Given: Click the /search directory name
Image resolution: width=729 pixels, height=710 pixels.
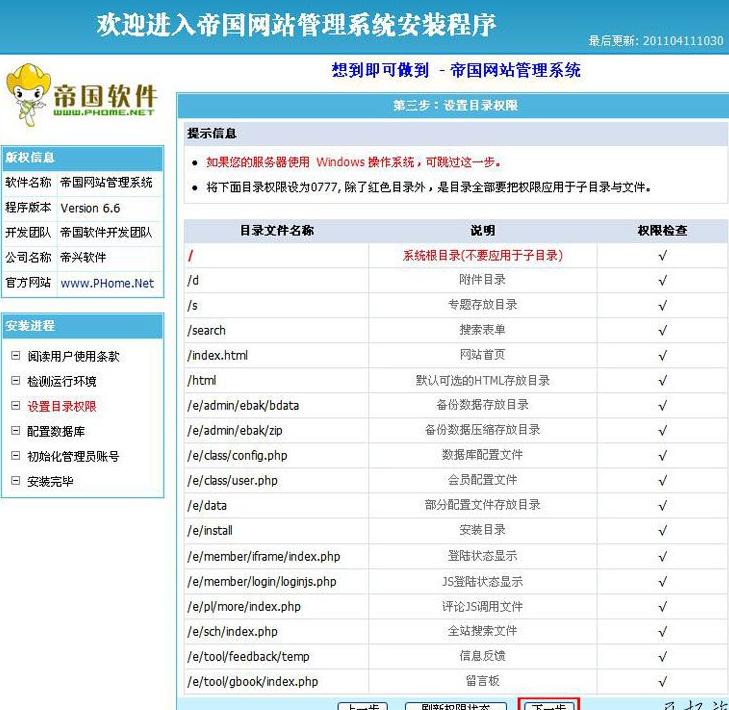Looking at the screenshot, I should (206, 331).
